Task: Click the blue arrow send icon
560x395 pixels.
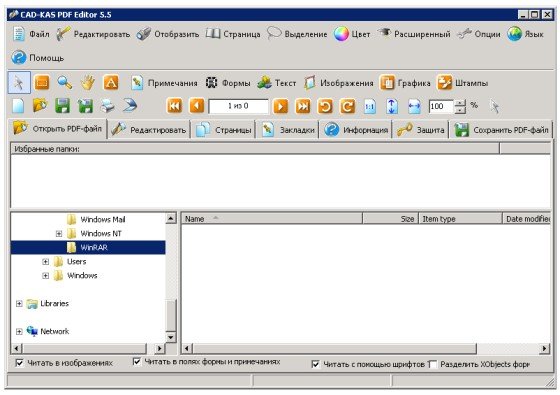Action: (x=130, y=106)
